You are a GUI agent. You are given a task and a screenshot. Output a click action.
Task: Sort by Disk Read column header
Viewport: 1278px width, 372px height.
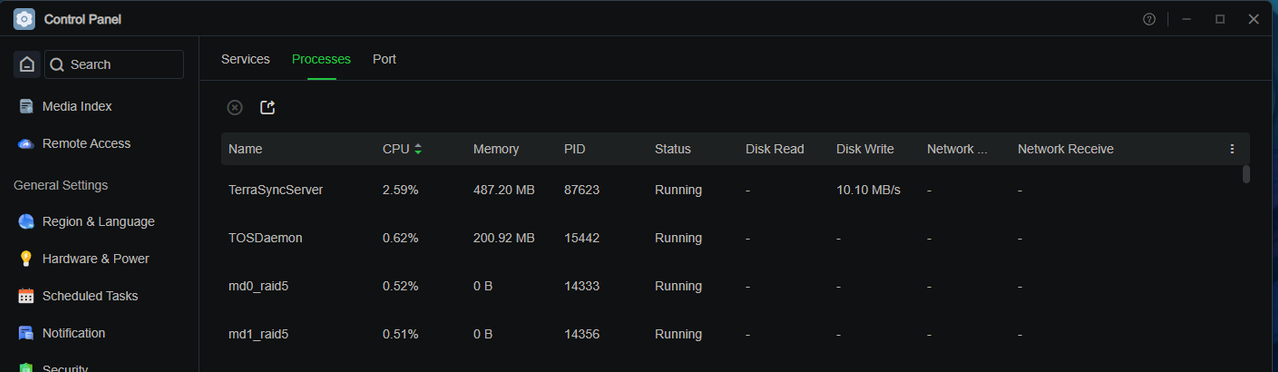(x=775, y=149)
